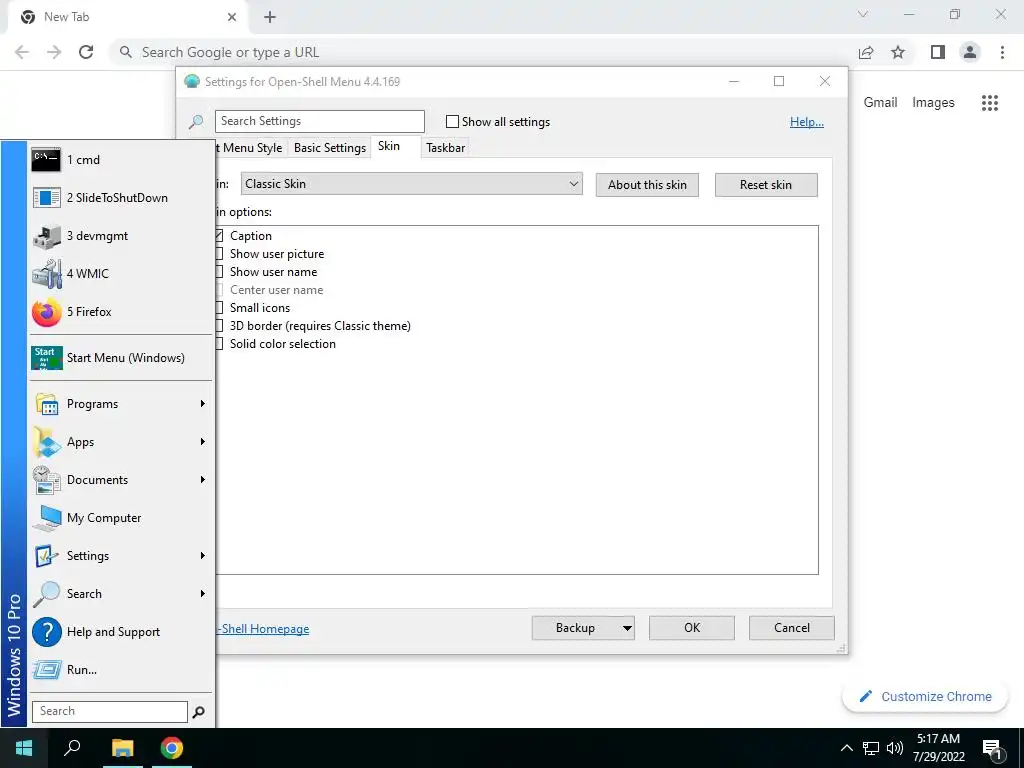Expand the Apps submenu arrow
Image resolution: width=1024 pixels, height=768 pixels.
pos(202,442)
